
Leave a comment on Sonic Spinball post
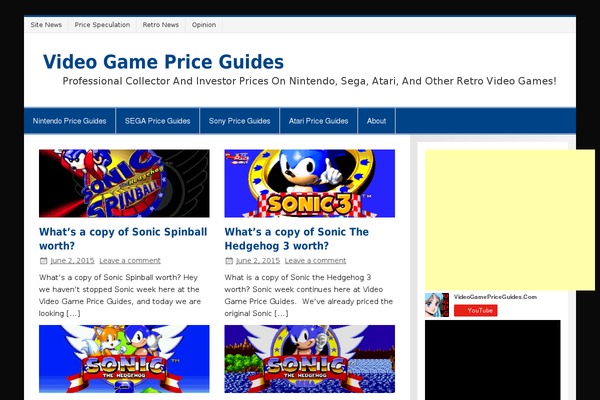point(130,261)
